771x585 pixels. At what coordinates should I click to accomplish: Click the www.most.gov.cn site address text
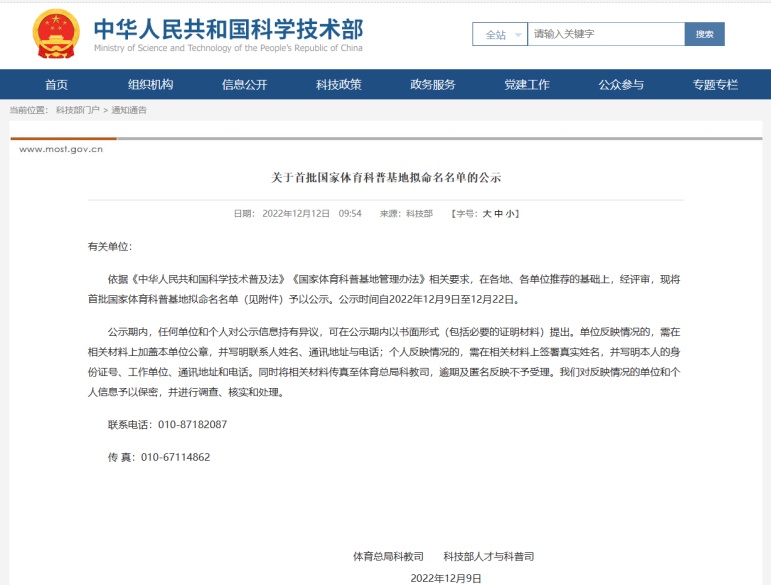61,149
